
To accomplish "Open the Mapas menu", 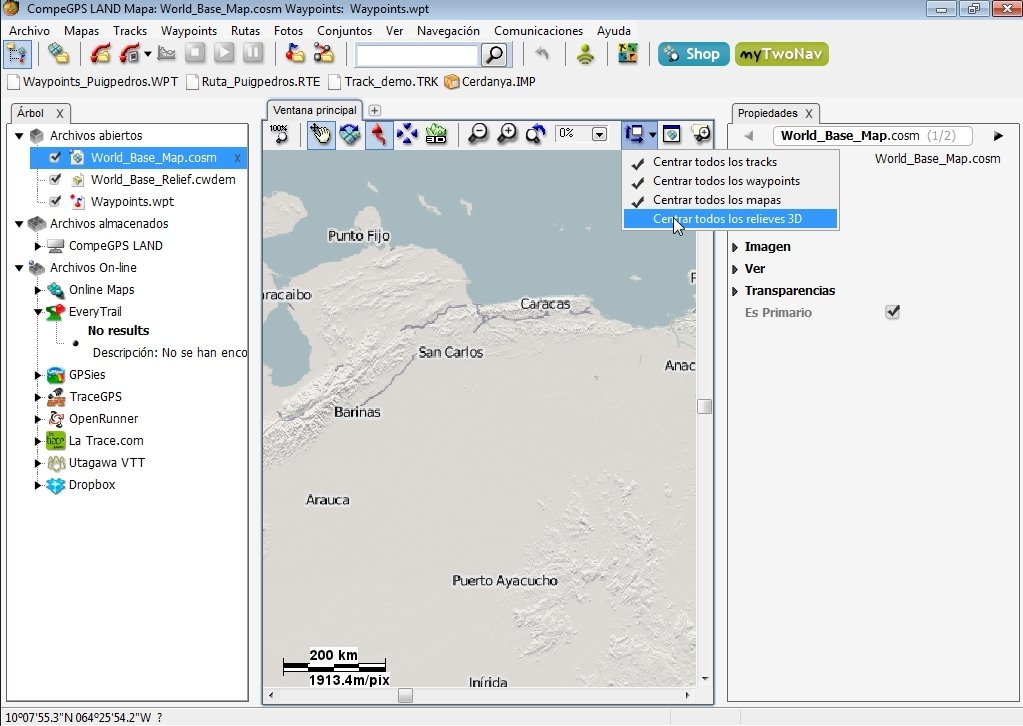I will pyautogui.click(x=82, y=31).
